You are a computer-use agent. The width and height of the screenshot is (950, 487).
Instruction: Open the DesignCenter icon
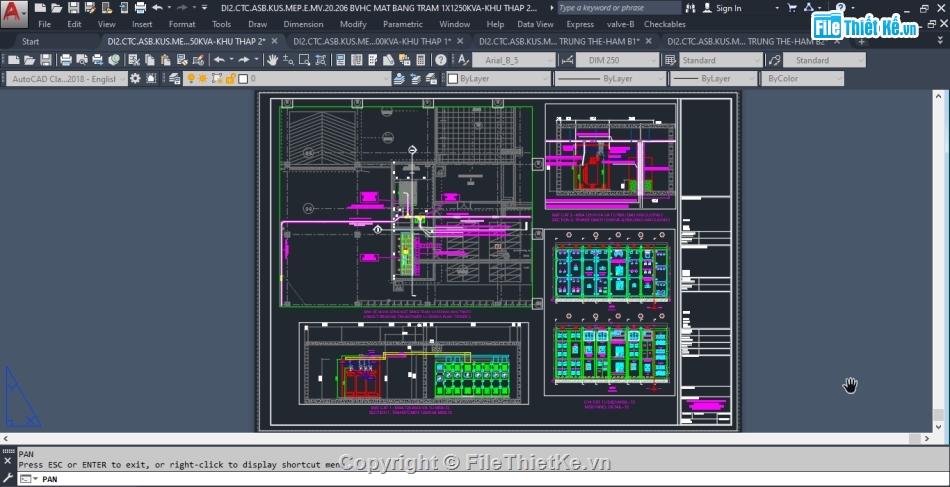pos(356,60)
